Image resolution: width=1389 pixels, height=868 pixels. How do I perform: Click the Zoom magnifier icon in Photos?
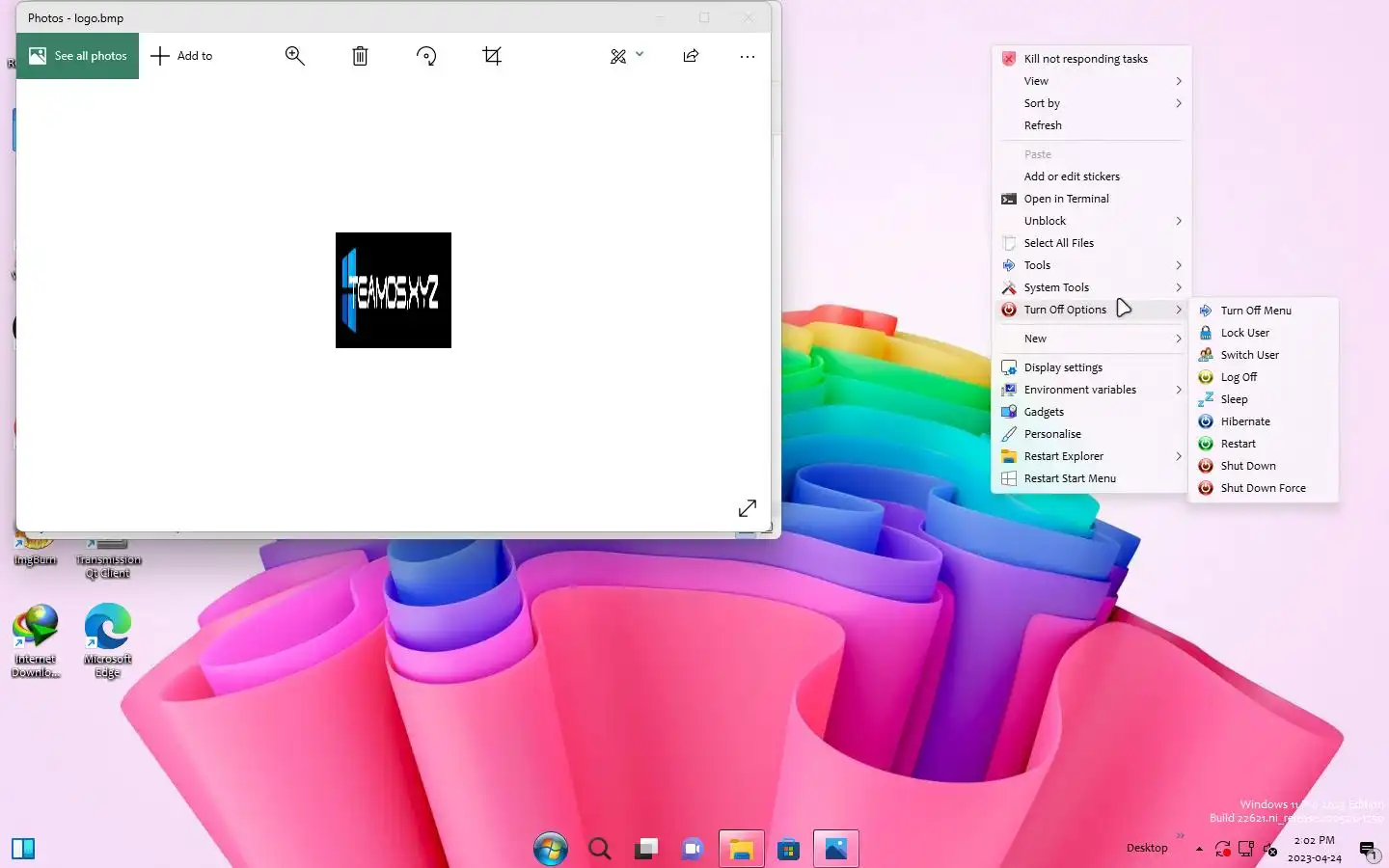295,56
